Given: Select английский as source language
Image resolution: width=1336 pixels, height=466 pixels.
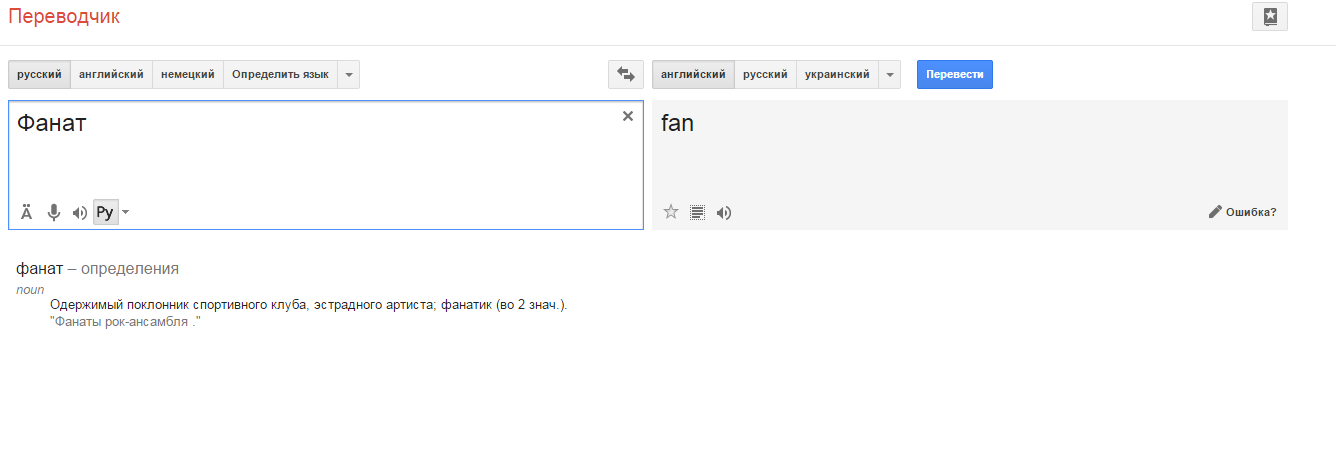Looking at the screenshot, I should [x=111, y=74].
